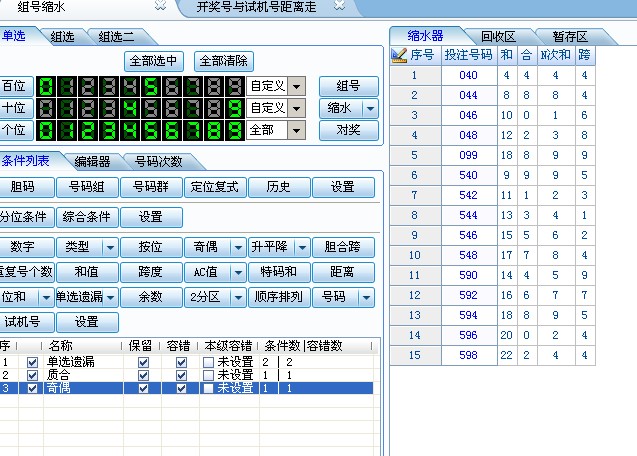
Task: Toggle digit 7 in the 个位 row
Action: click(192, 130)
